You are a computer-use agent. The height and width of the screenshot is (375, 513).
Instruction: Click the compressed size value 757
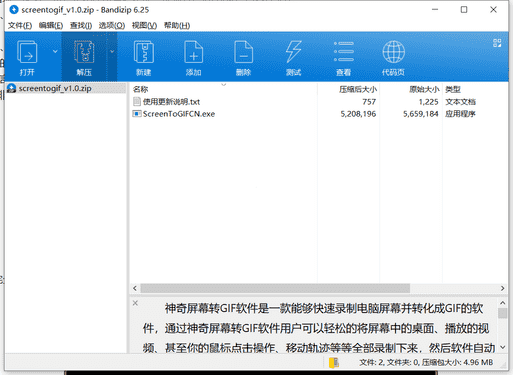[x=369, y=102]
